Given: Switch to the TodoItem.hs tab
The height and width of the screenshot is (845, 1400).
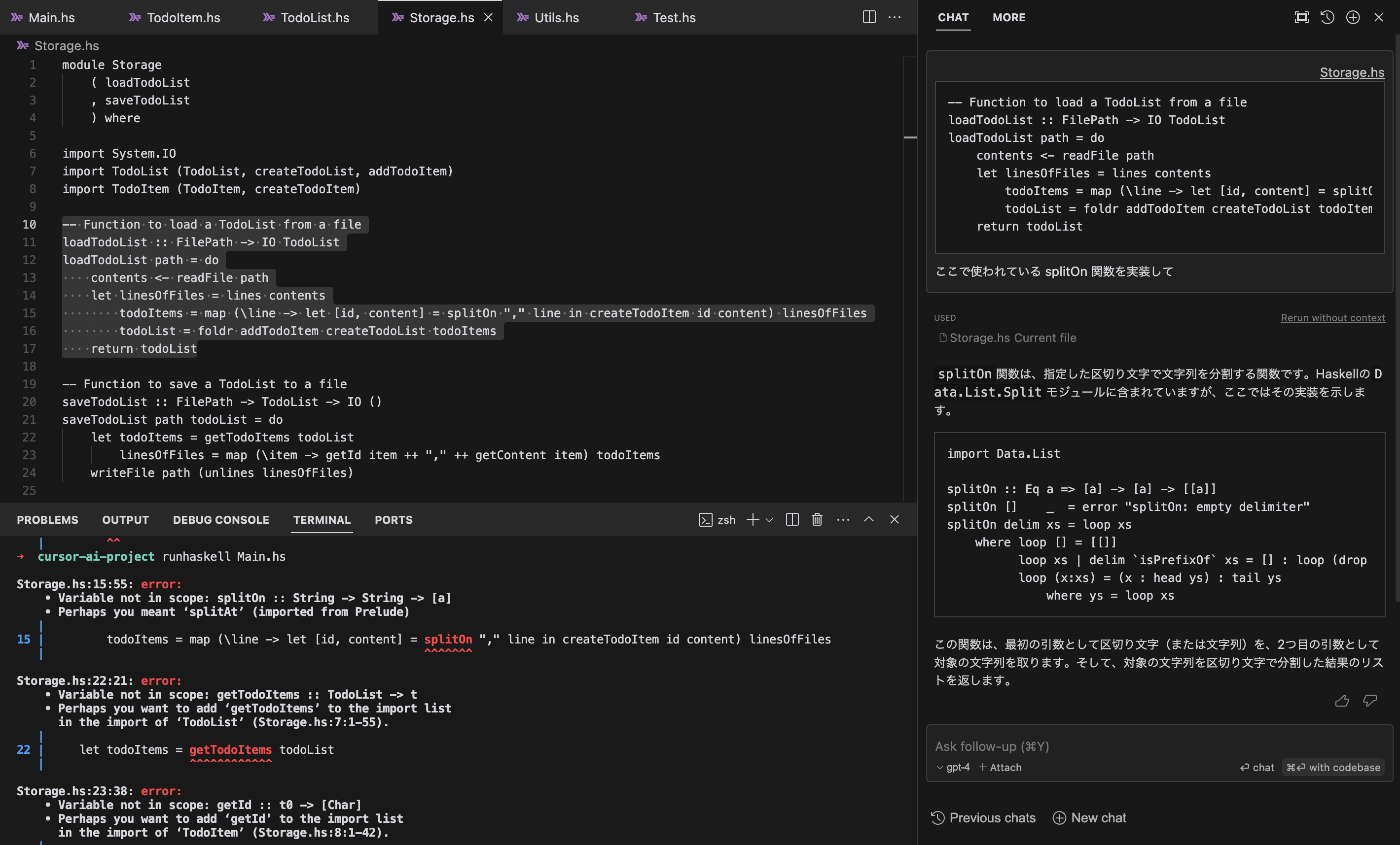Looking at the screenshot, I should coord(183,18).
